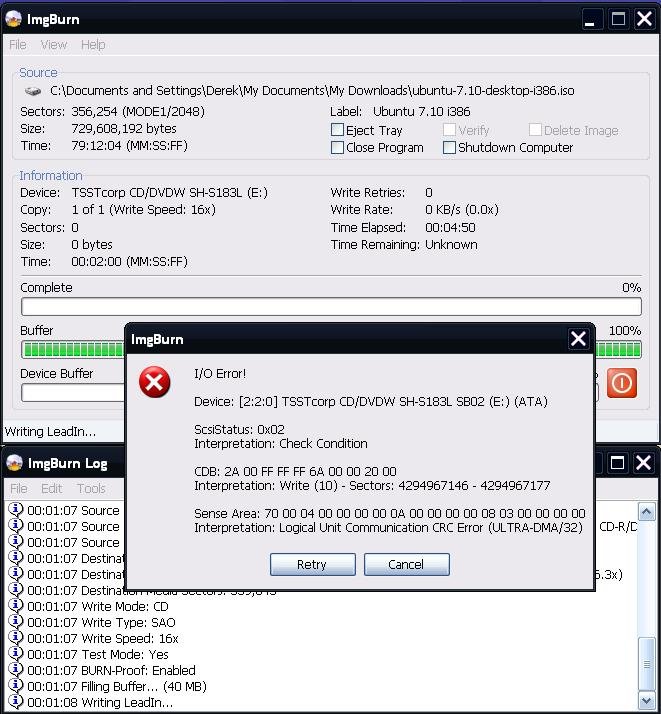The height and width of the screenshot is (714, 661).
Task: Enable the Eject Tray checkbox
Action: click(337, 130)
